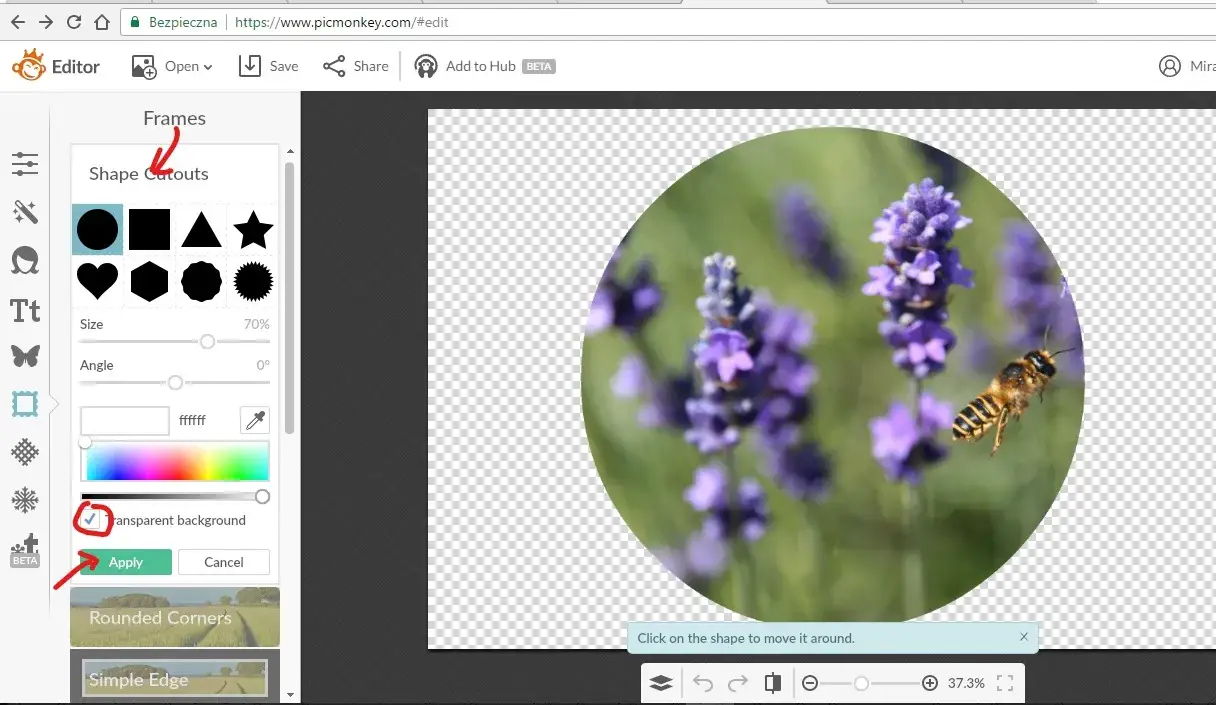Toggle the layers palette at bottom
The height and width of the screenshot is (705, 1216).
[x=661, y=683]
